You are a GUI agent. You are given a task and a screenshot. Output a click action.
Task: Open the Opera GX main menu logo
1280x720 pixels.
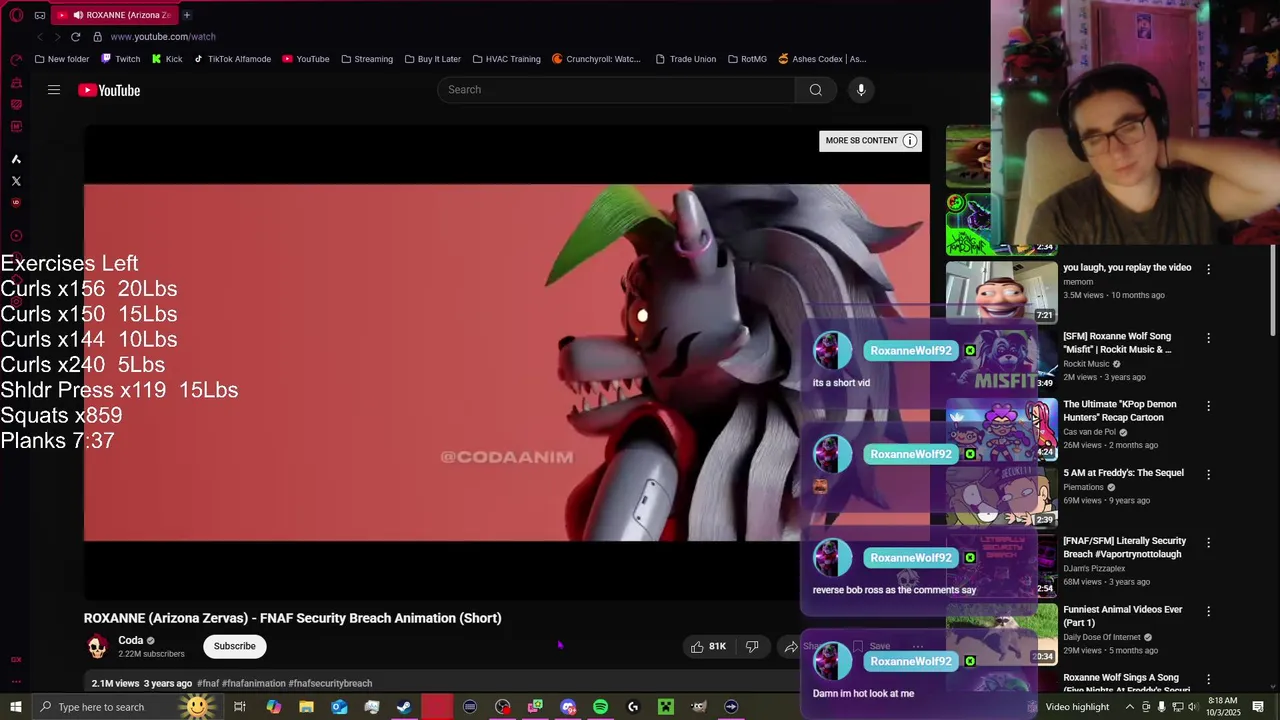[x=16, y=15]
